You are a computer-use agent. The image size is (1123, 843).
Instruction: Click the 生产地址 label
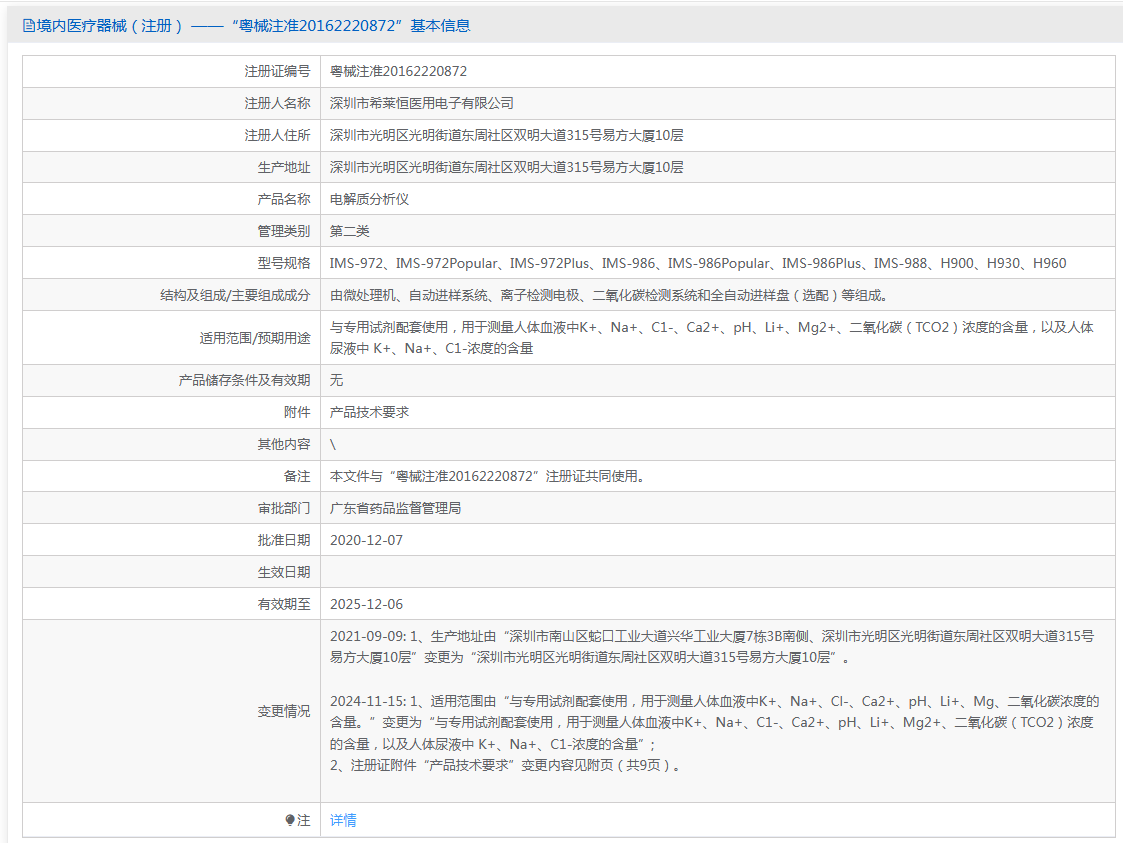pyautogui.click(x=284, y=168)
